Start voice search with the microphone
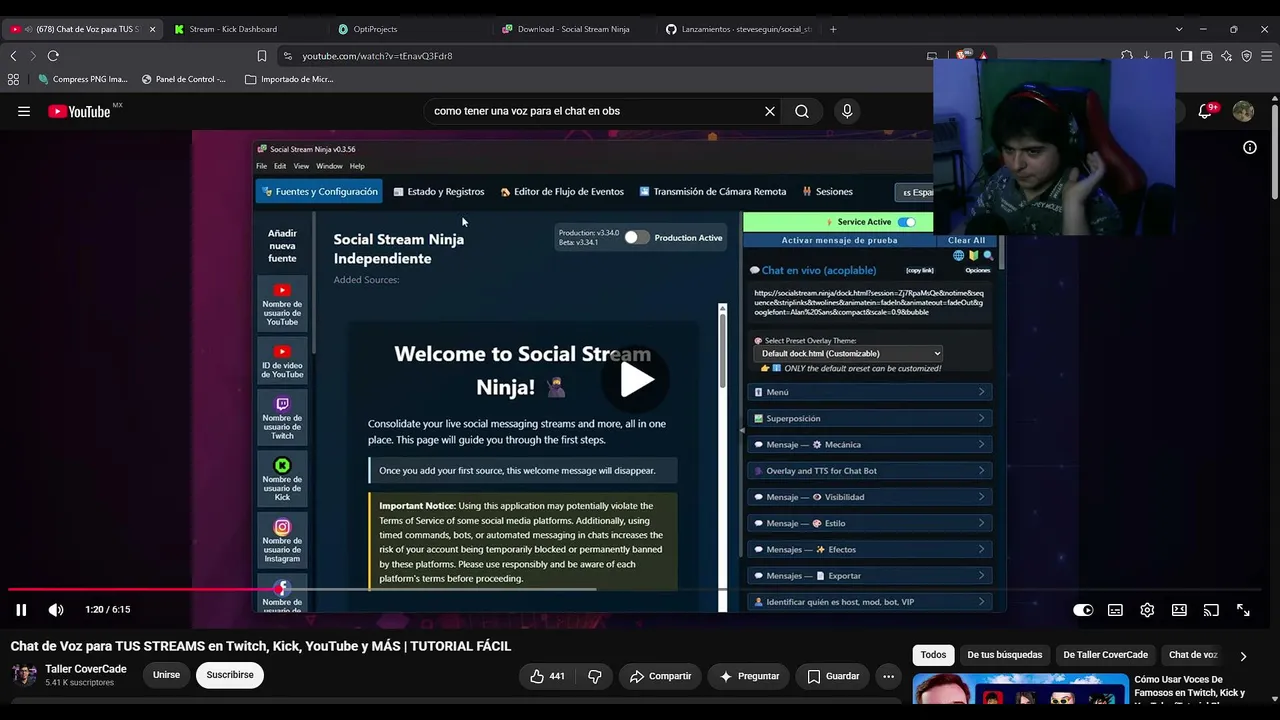Image resolution: width=1280 pixels, height=720 pixels. 847,111
